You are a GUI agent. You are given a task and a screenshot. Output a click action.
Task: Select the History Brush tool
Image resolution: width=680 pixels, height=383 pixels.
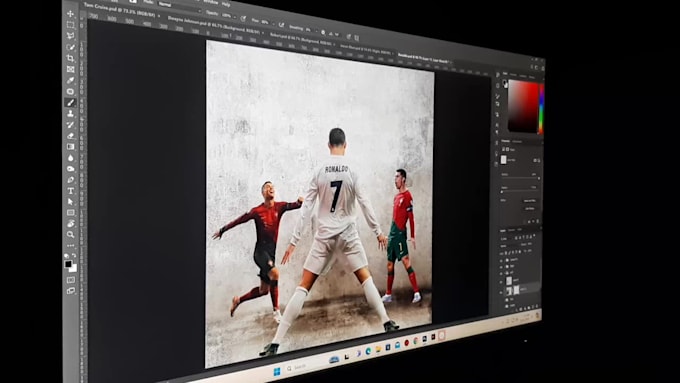[x=70, y=124]
